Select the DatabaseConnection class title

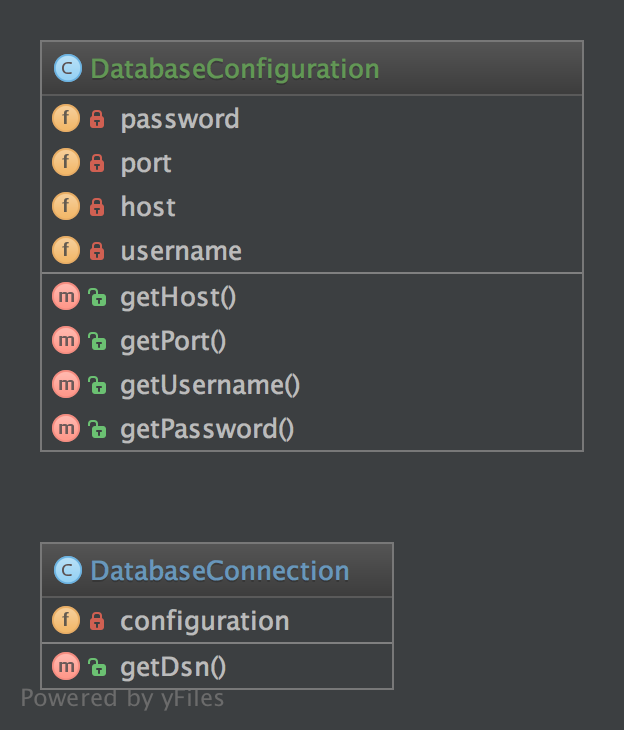pos(220,571)
